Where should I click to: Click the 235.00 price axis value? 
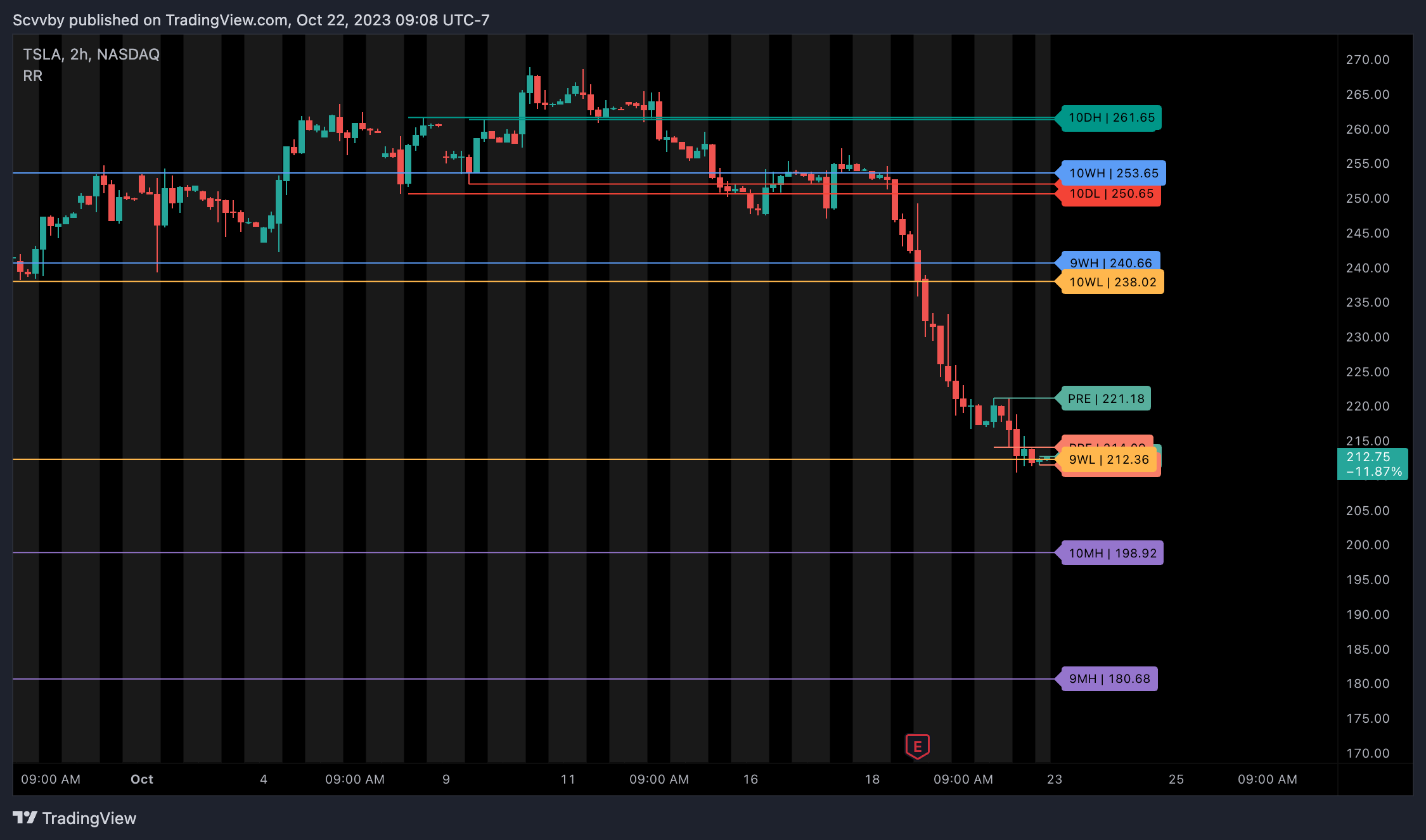pos(1368,302)
